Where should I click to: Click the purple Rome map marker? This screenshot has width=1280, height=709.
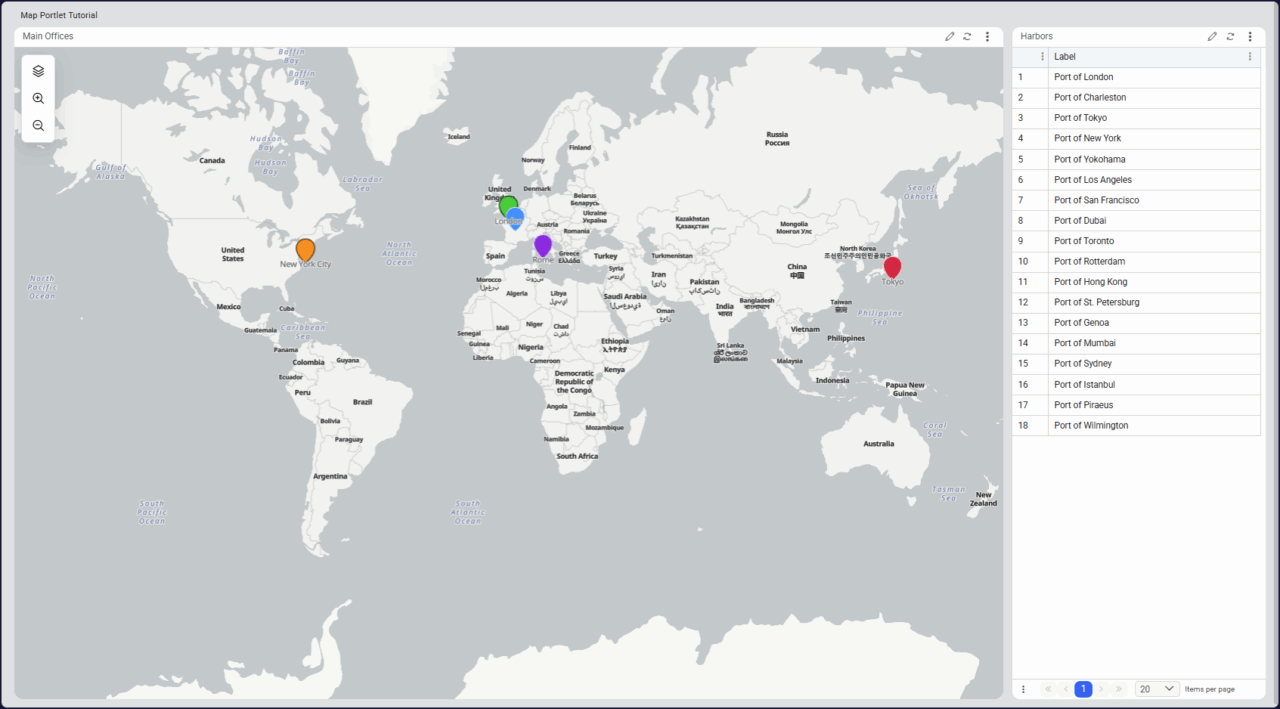pyautogui.click(x=543, y=244)
